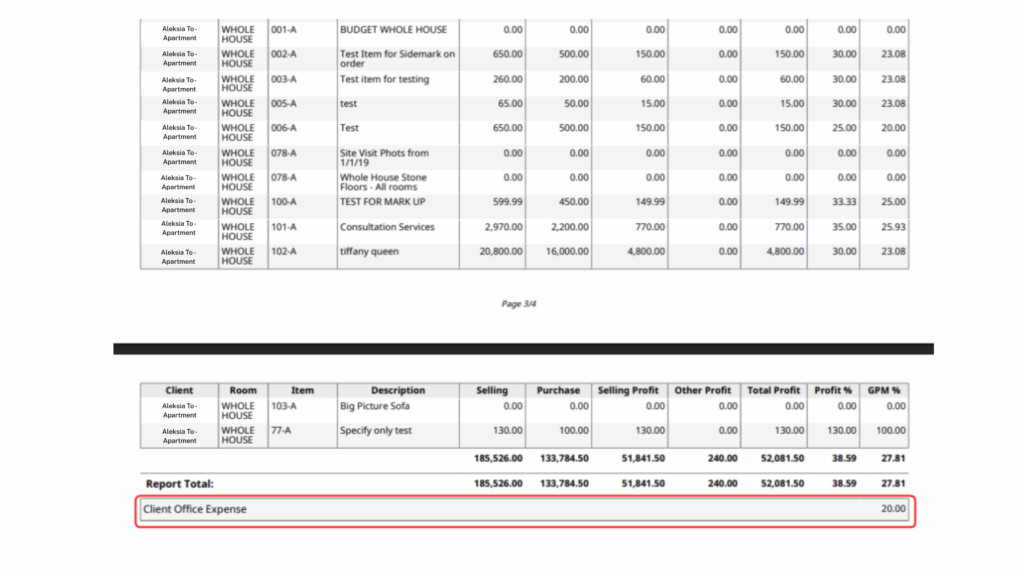Select the tiffany queen item description
Image resolution: width=1024 pixels, height=576 pixels.
(x=369, y=252)
